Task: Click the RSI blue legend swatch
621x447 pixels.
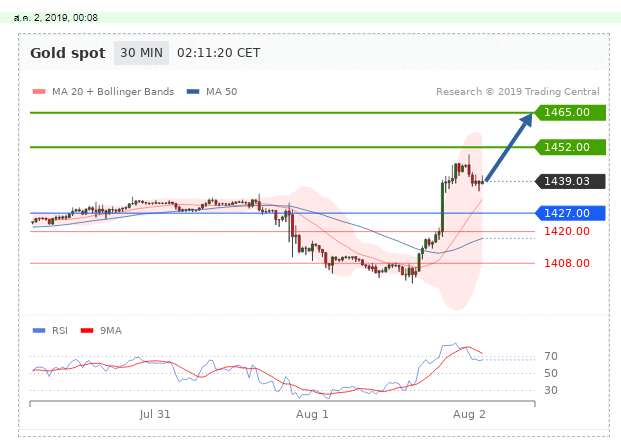Action: coord(39,331)
